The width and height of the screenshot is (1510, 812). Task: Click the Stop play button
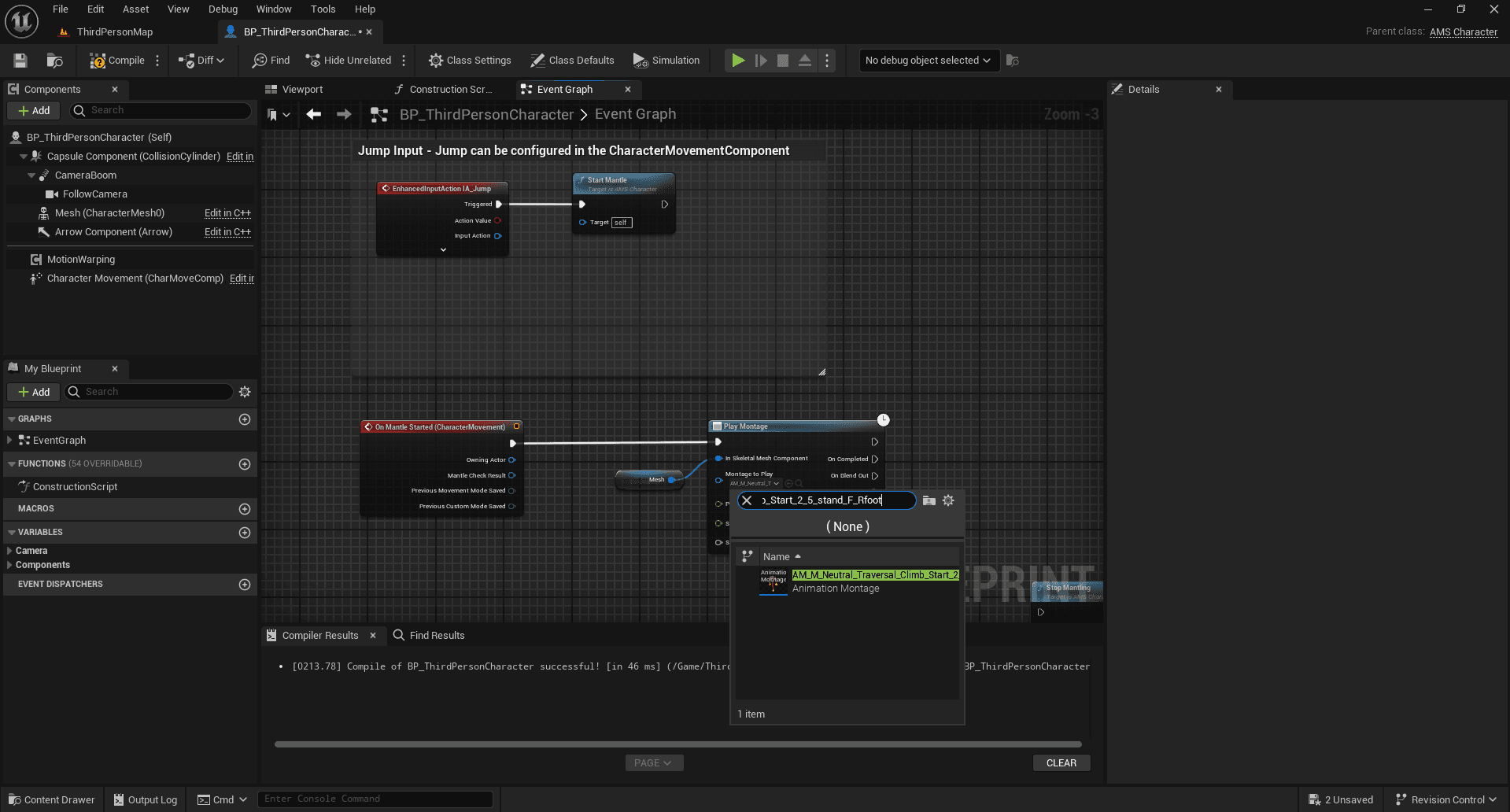coord(783,61)
